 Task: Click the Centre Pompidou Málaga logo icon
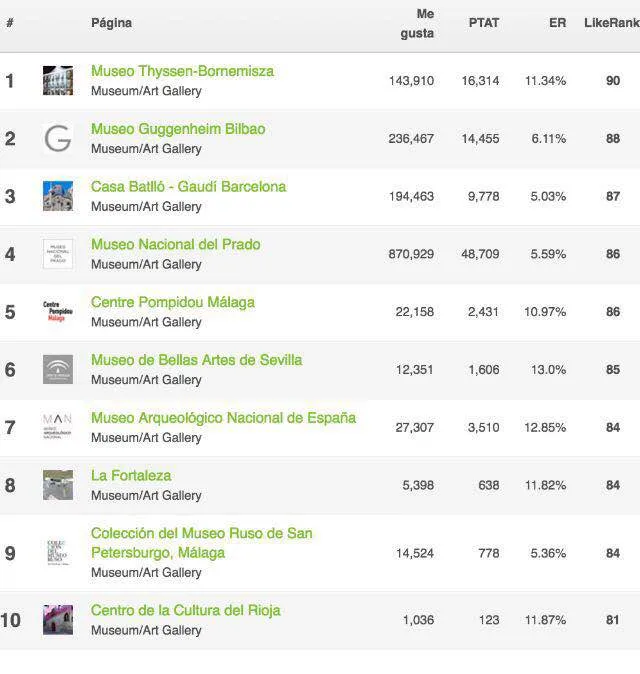pyautogui.click(x=58, y=312)
